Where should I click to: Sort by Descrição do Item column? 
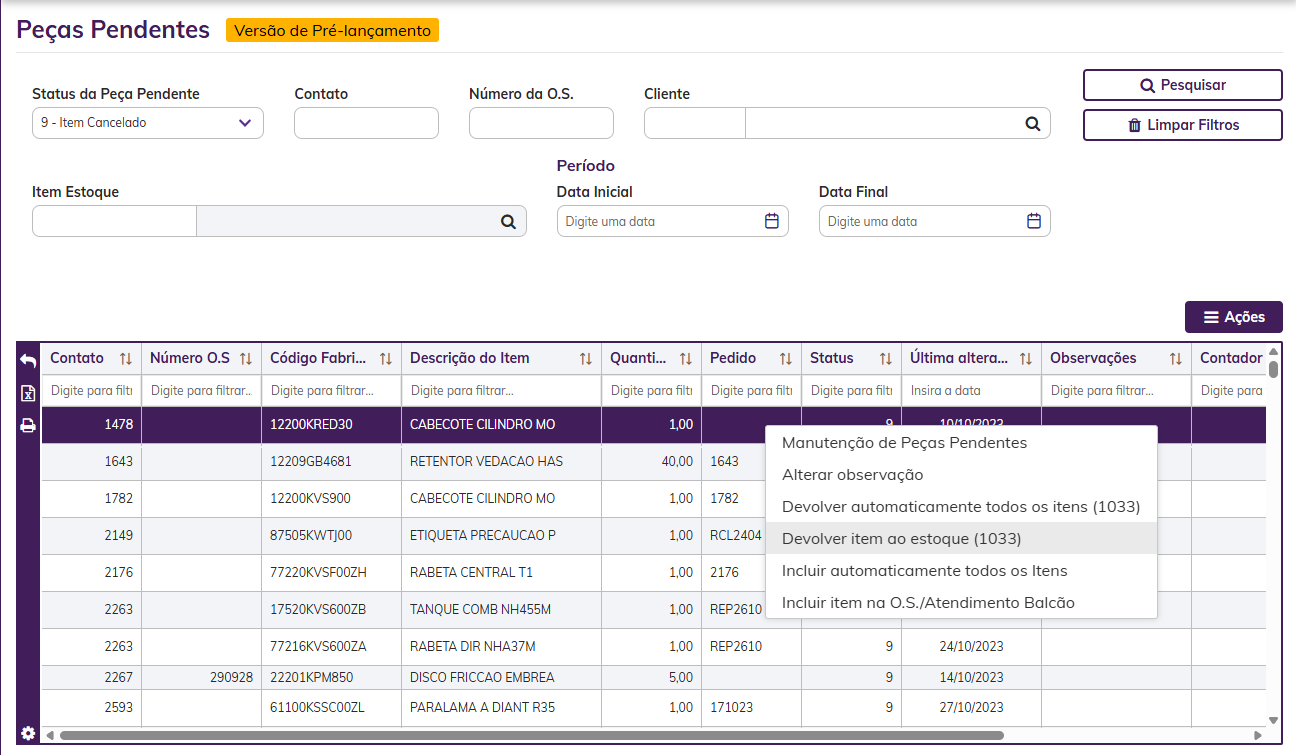click(586, 359)
